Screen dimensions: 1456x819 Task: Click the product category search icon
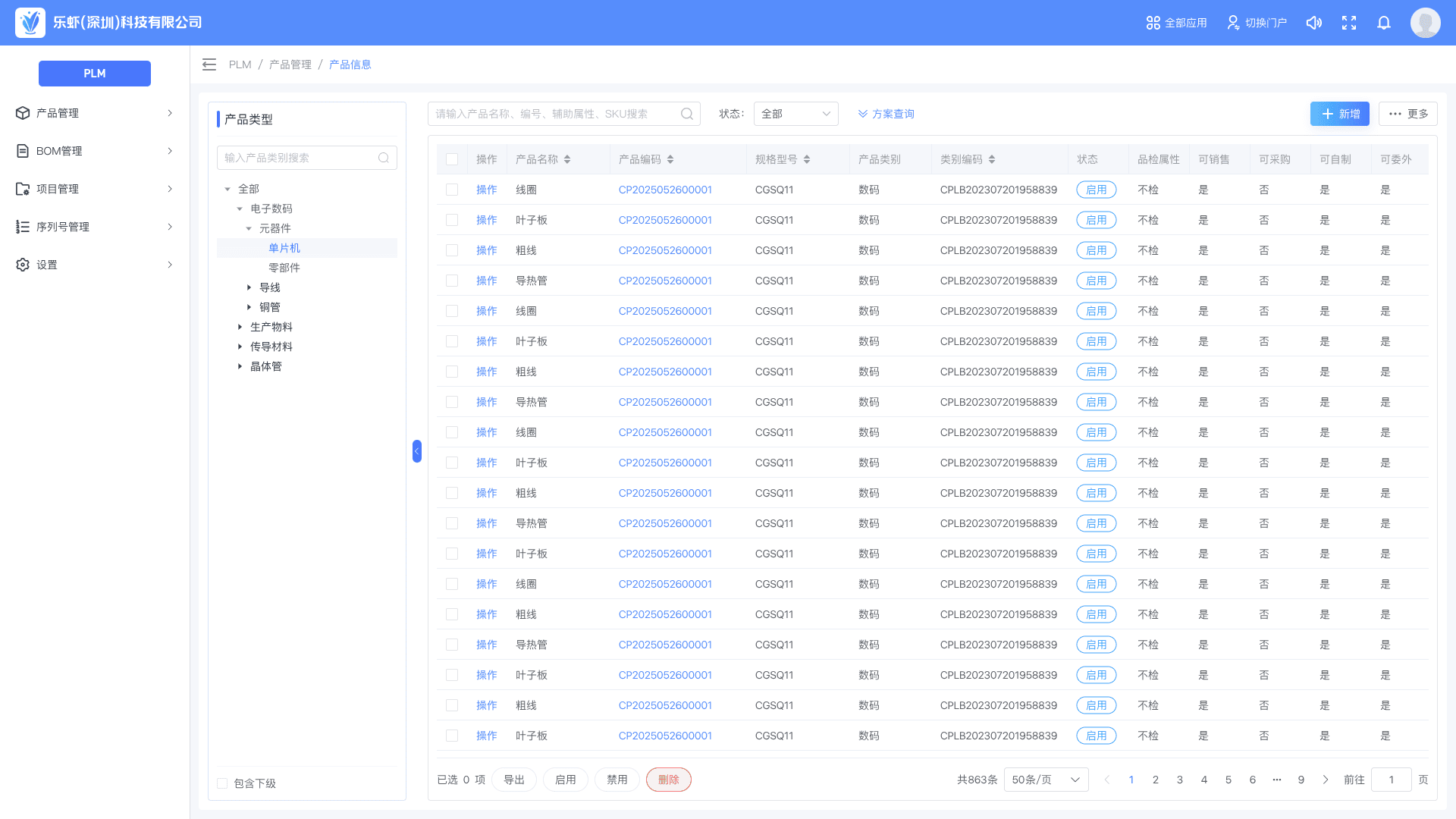point(384,158)
